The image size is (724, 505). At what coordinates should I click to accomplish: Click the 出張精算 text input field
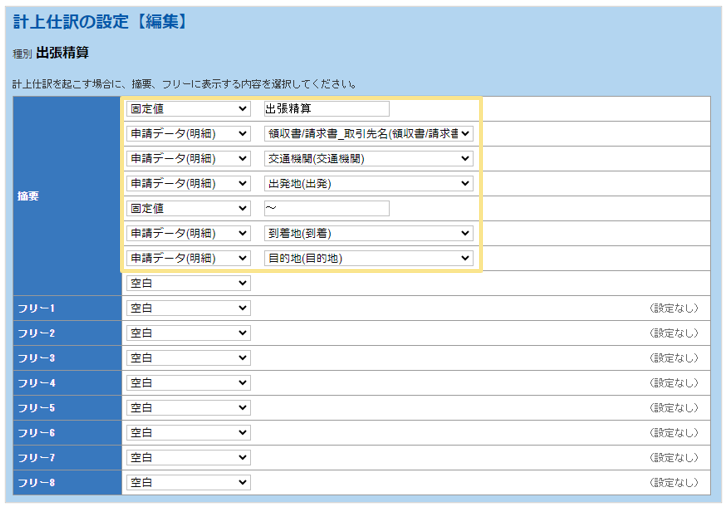(x=326, y=109)
